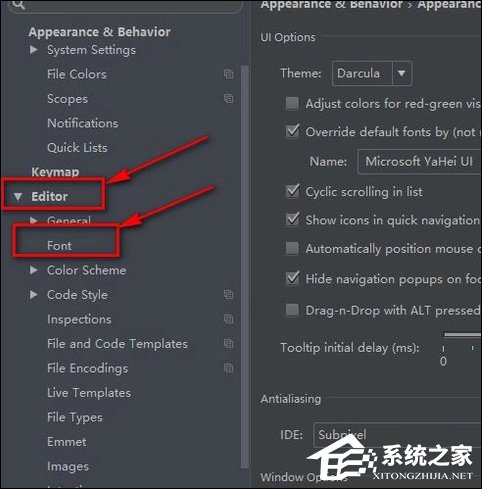The height and width of the screenshot is (489, 482).
Task: Expand the Color Scheme node
Action: [x=33, y=270]
